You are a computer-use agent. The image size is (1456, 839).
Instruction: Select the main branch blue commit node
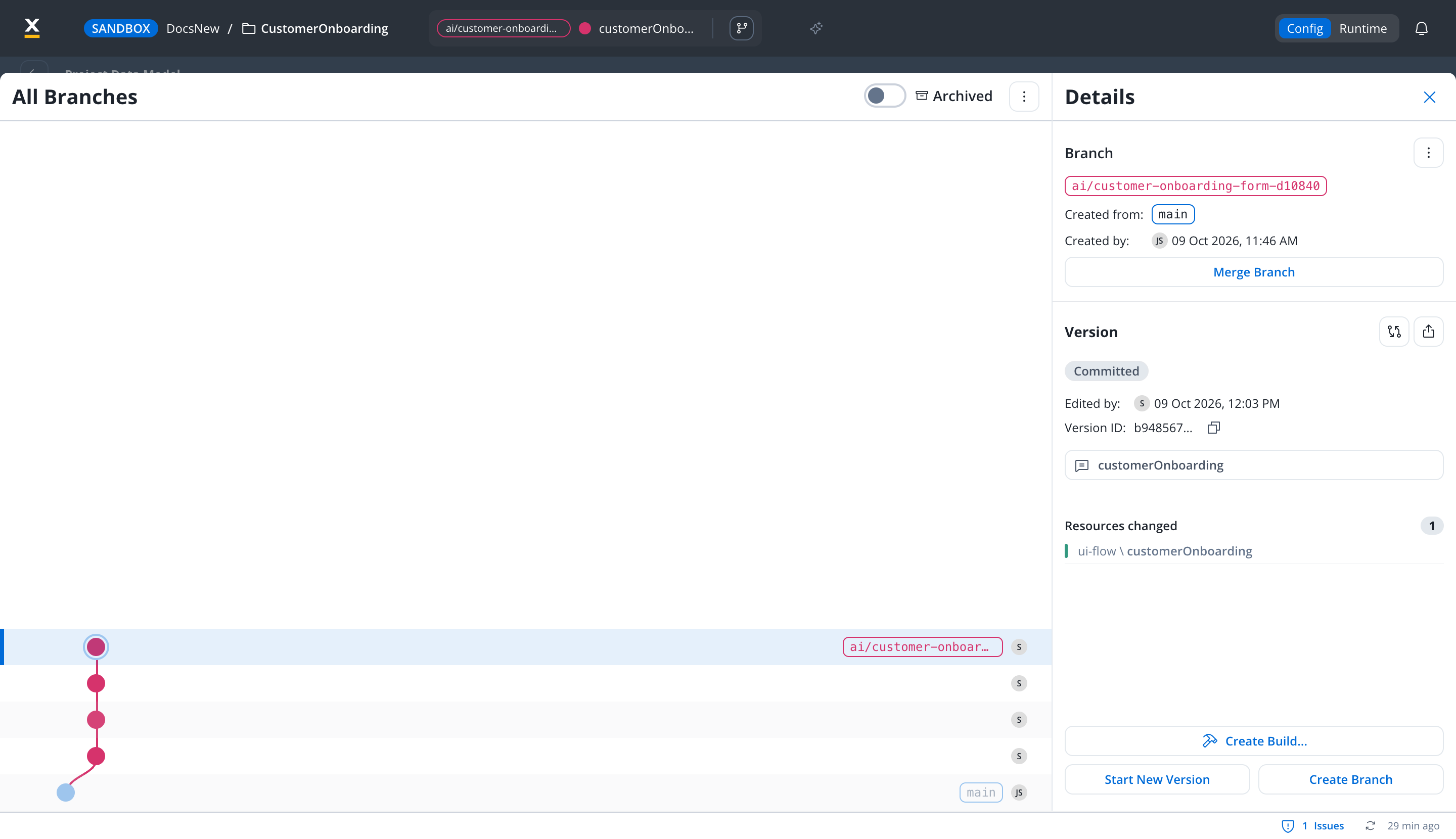pos(66,793)
